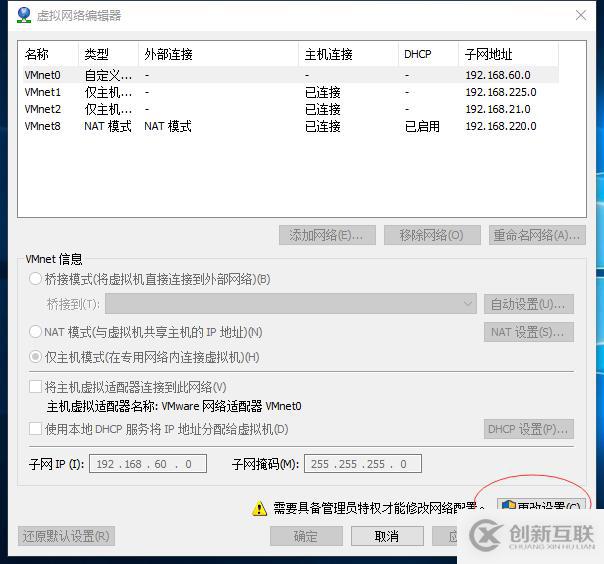Click VMnet8 NAT 模式 external connection cell

(168, 126)
